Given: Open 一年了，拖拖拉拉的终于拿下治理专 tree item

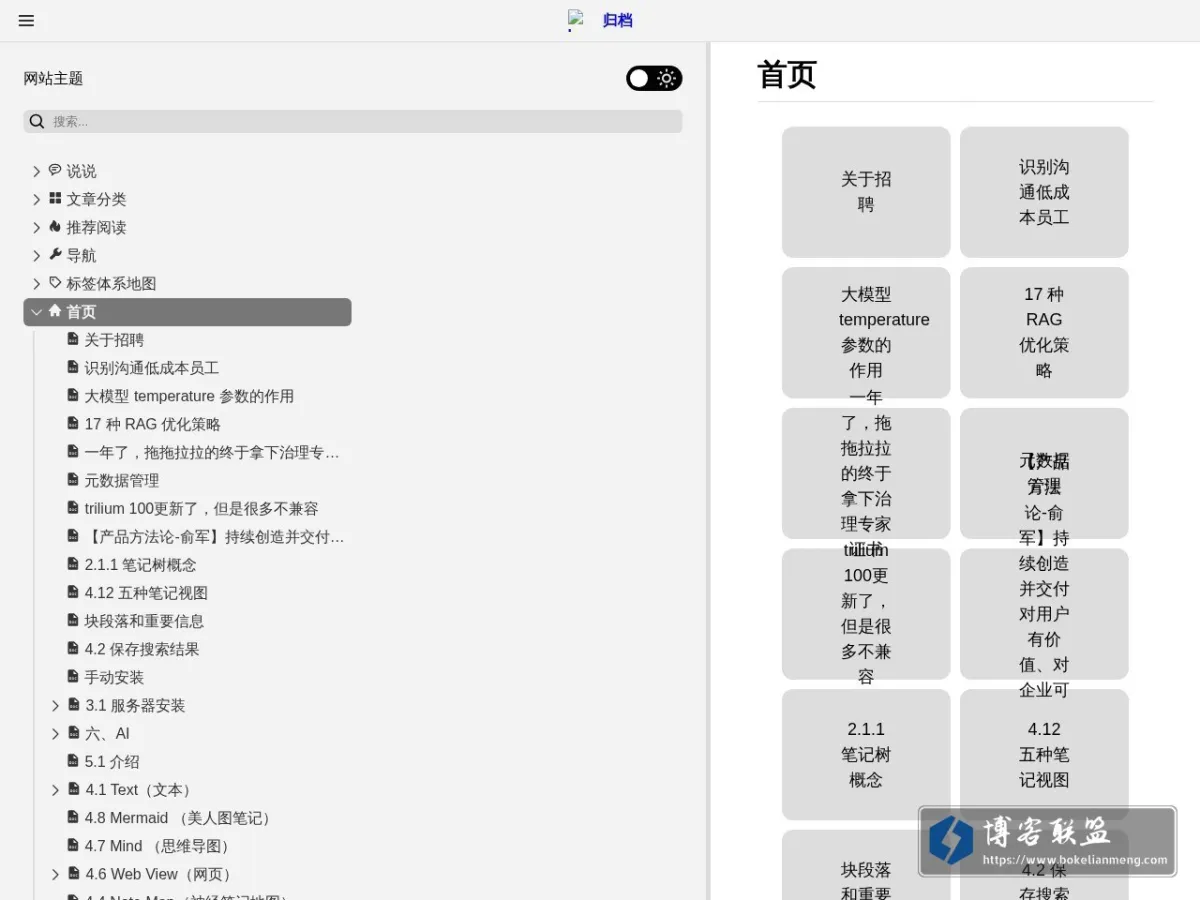Looking at the screenshot, I should point(212,452).
